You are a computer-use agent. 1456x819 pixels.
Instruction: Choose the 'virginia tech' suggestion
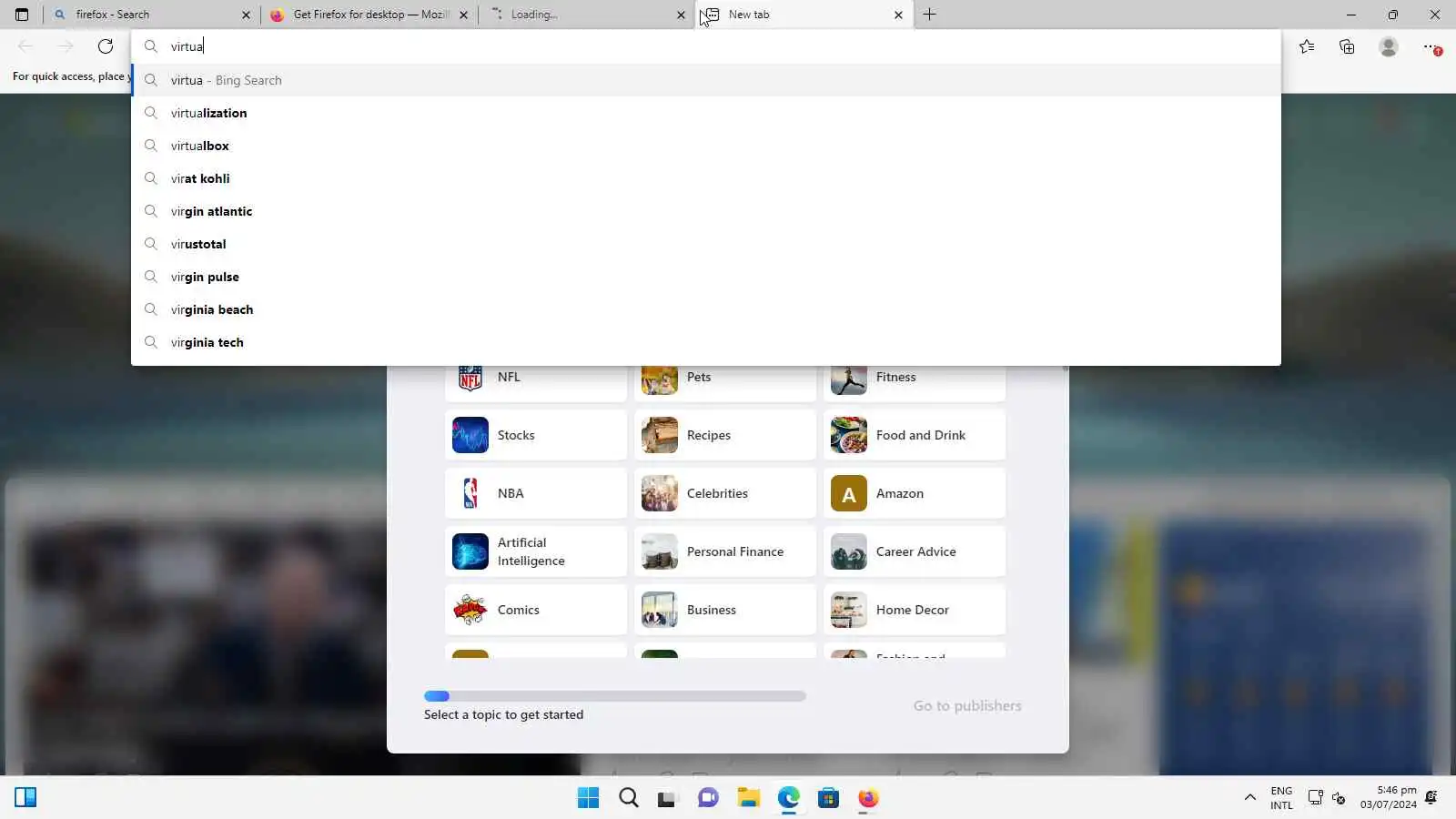(x=706, y=342)
